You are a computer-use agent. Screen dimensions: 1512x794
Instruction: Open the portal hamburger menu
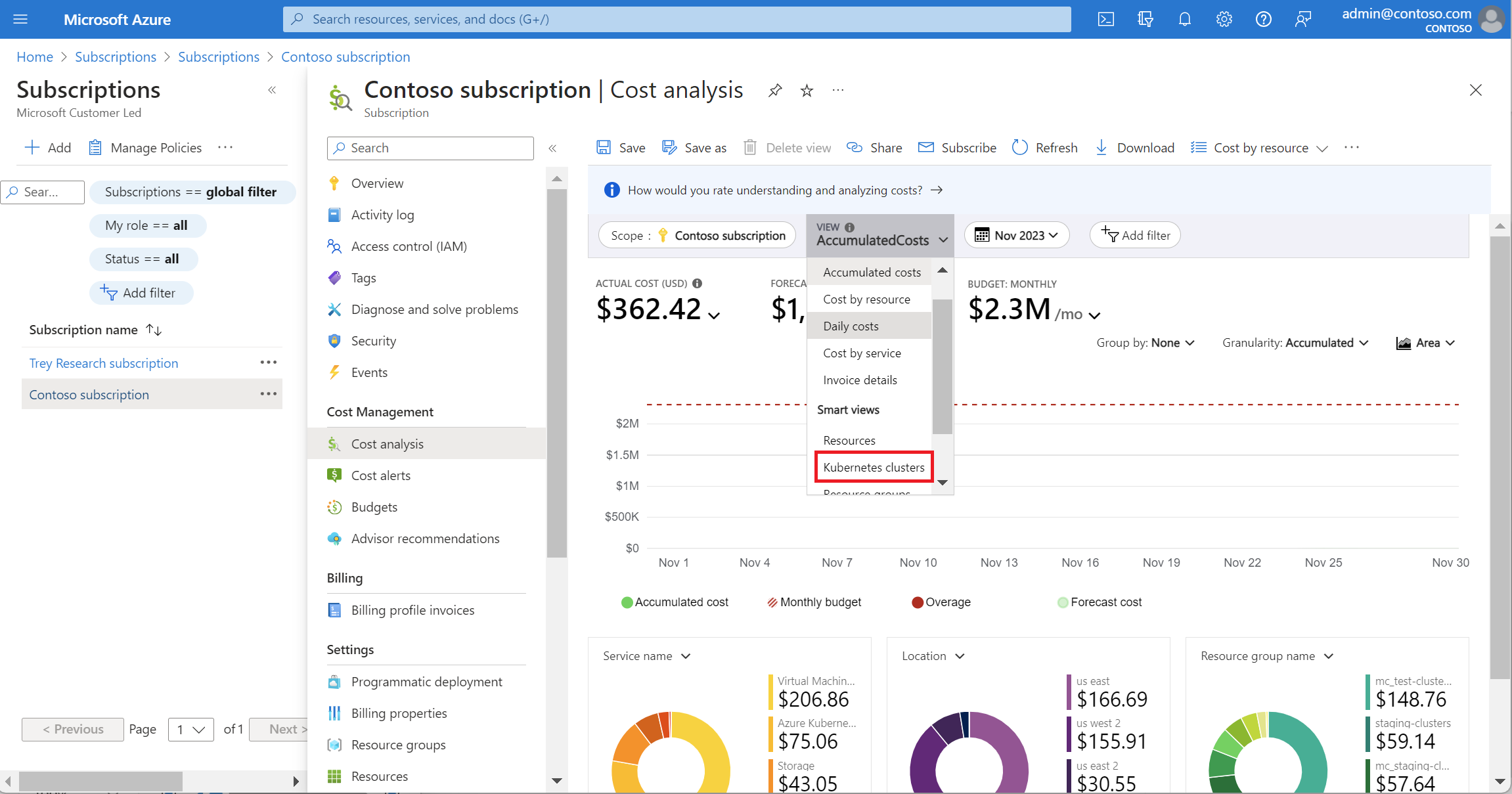20,19
